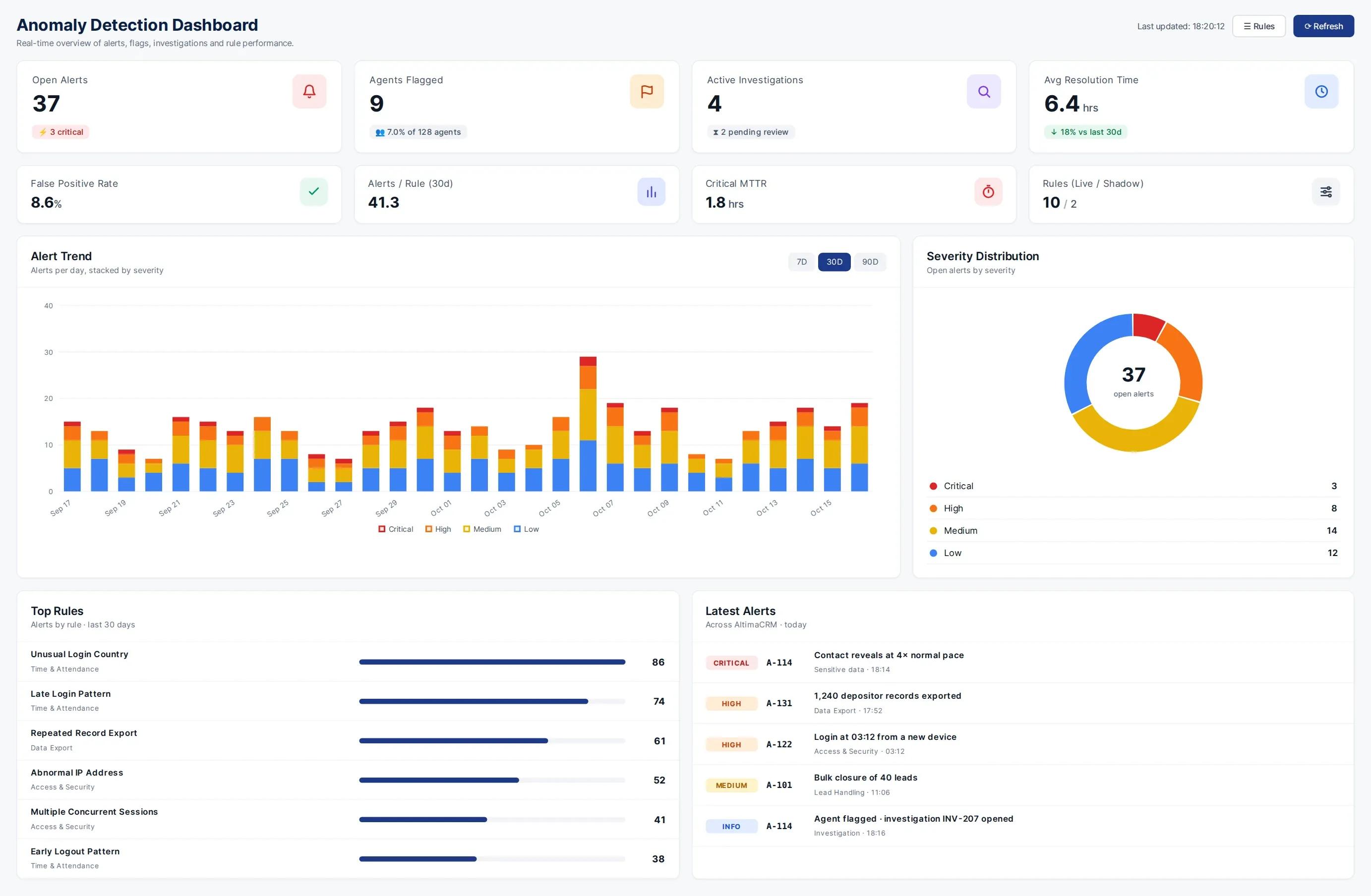The width and height of the screenshot is (1371, 896).
Task: Click the '18% vs last 30d' badge
Action: (1085, 132)
